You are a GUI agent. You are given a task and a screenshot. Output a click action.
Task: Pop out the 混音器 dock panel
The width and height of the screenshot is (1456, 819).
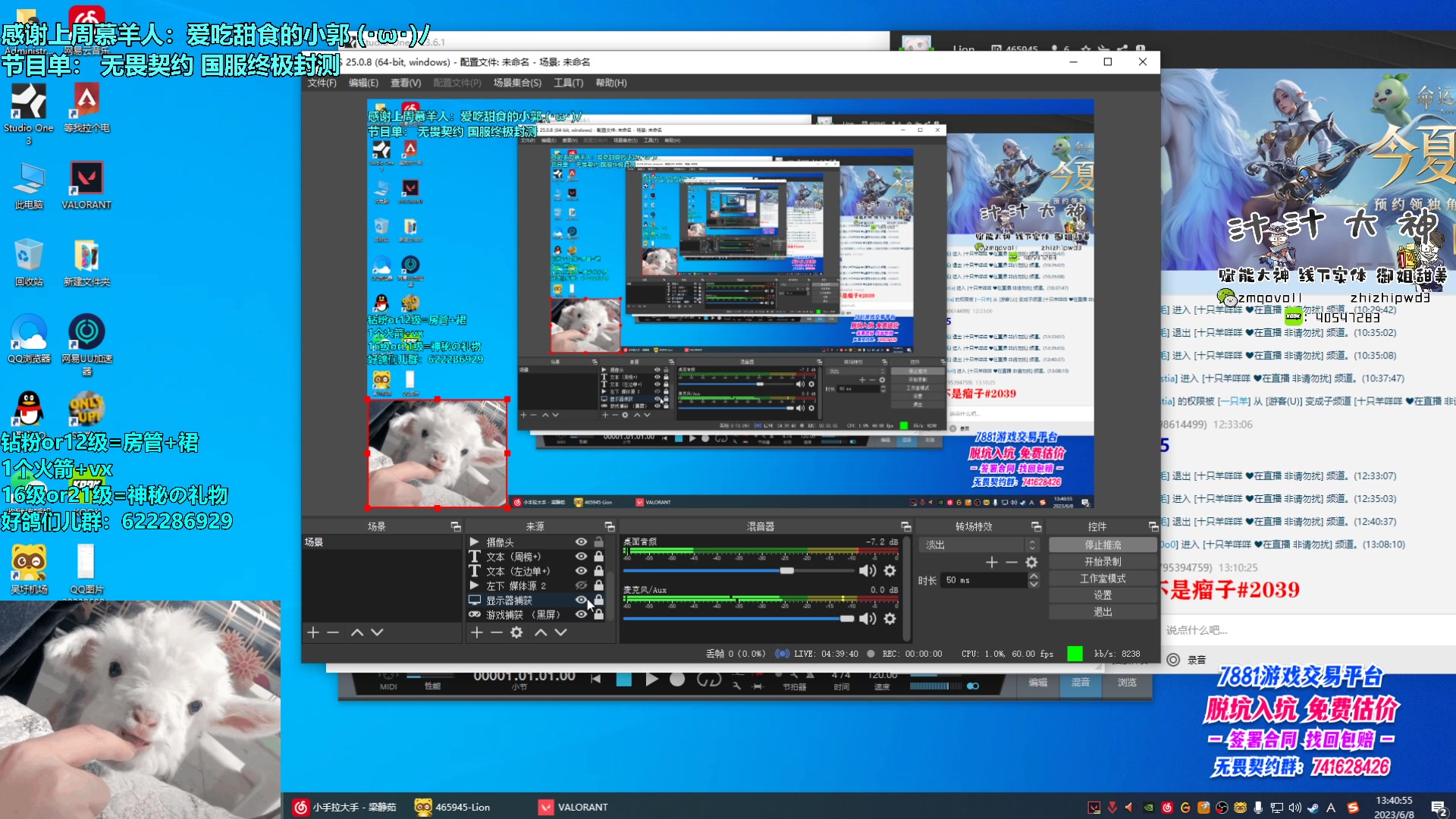tap(906, 526)
